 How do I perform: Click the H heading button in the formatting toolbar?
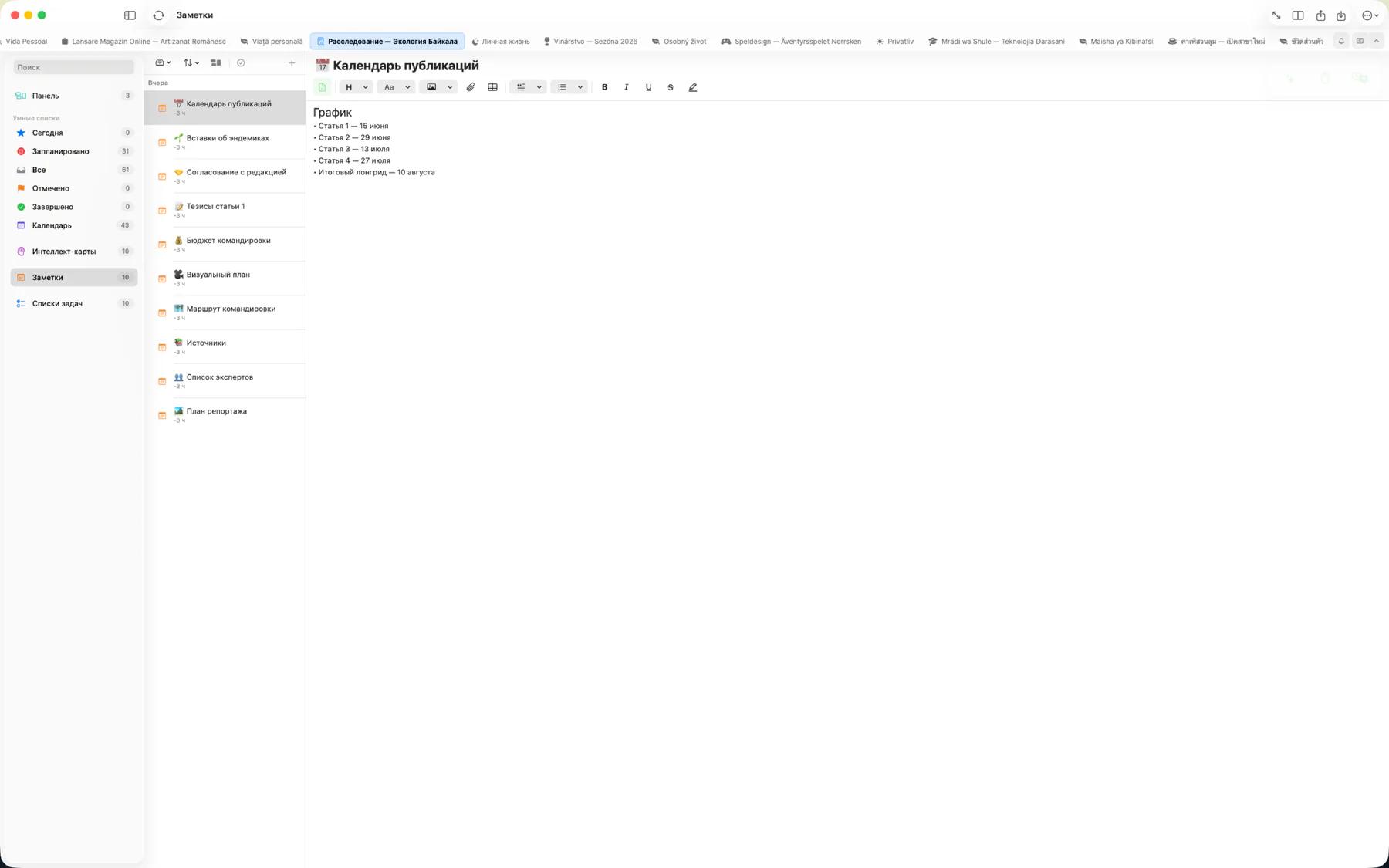pyautogui.click(x=349, y=87)
